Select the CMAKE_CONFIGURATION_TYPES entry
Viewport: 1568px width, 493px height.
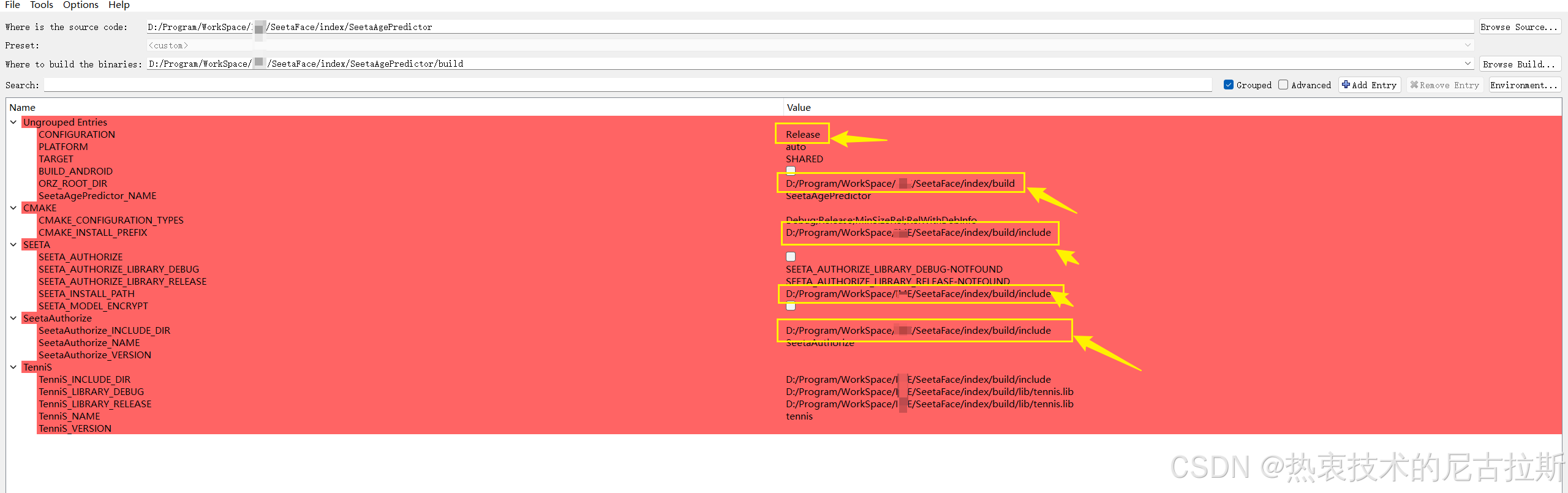(111, 220)
